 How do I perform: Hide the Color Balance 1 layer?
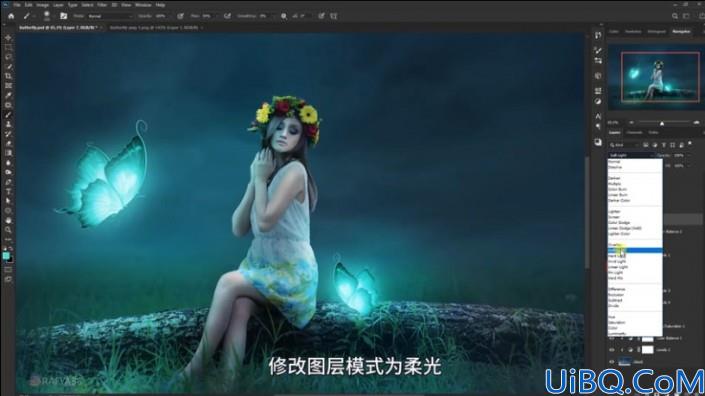tap(612, 338)
